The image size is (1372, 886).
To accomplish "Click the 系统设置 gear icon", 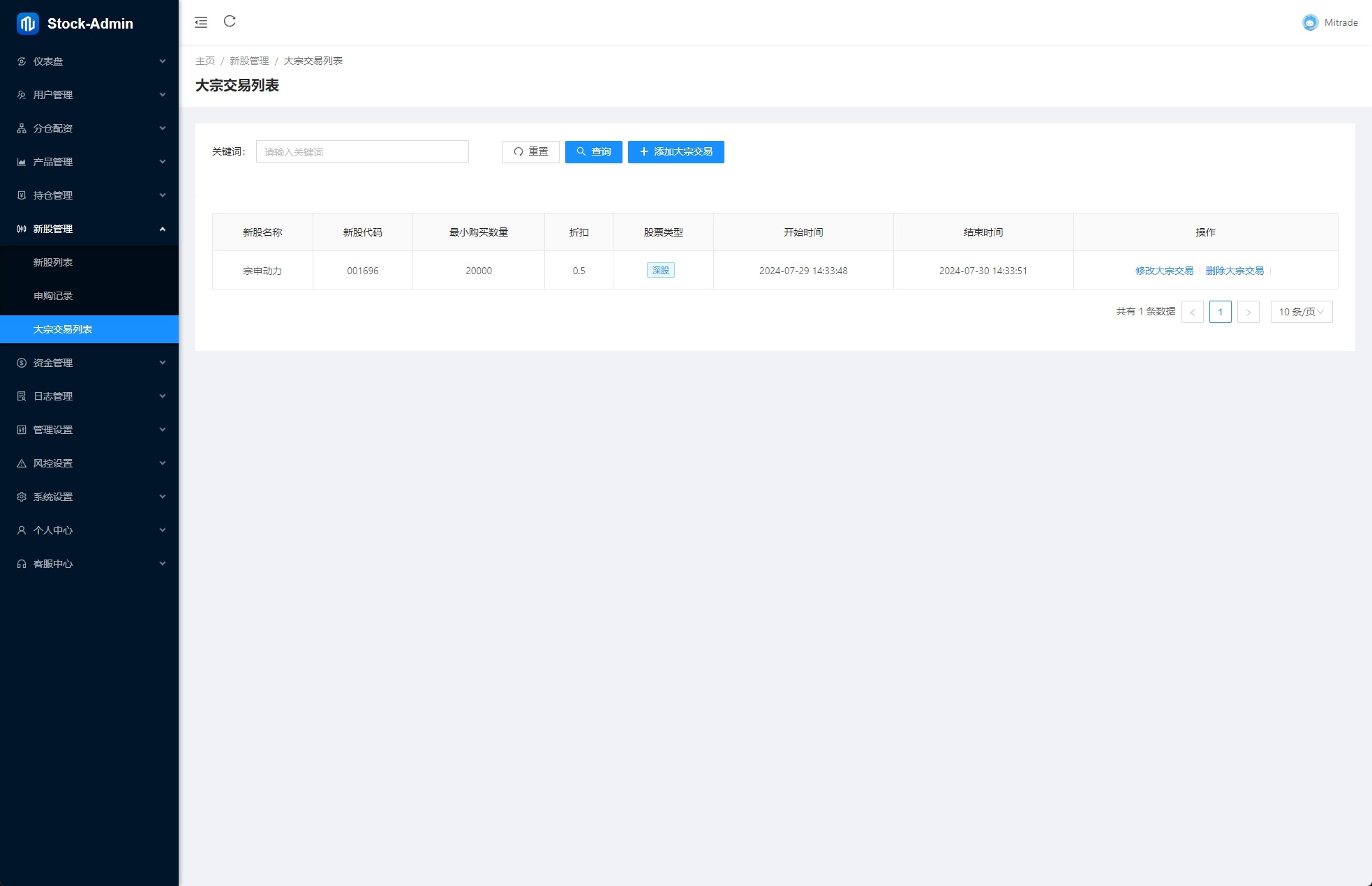I will 22,497.
